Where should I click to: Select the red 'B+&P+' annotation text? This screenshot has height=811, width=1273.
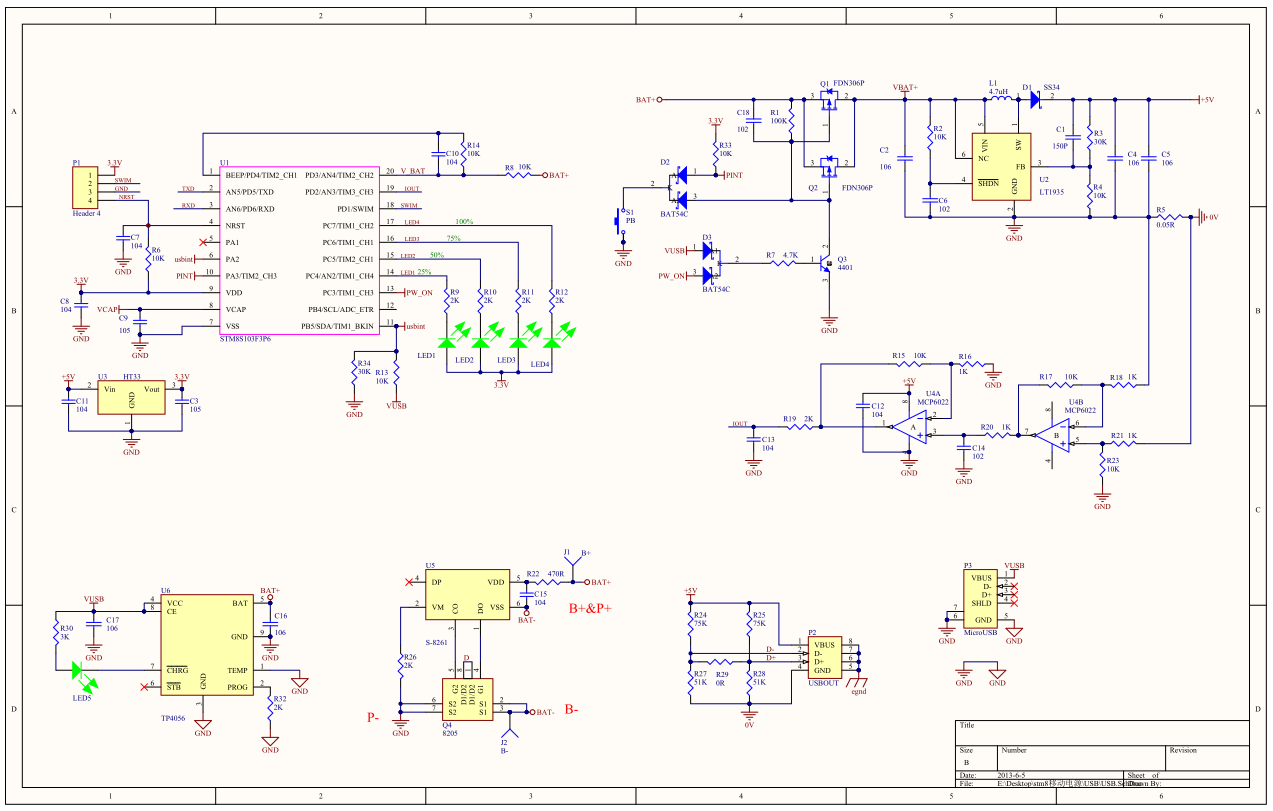(x=590, y=608)
